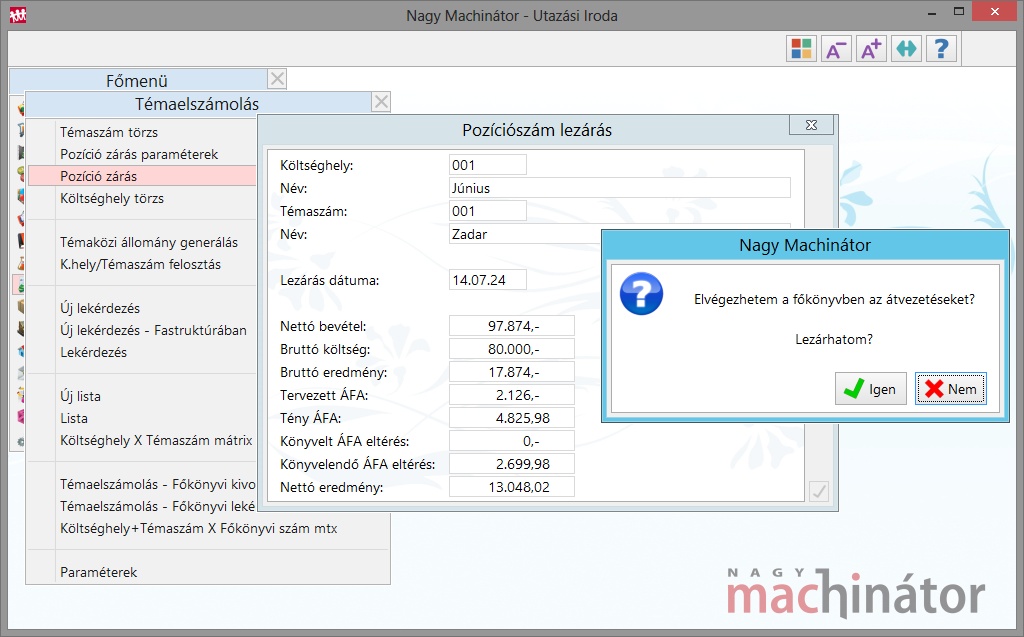Click the Név field containing Zadar
The width and height of the screenshot is (1024, 637).
[x=525, y=234]
